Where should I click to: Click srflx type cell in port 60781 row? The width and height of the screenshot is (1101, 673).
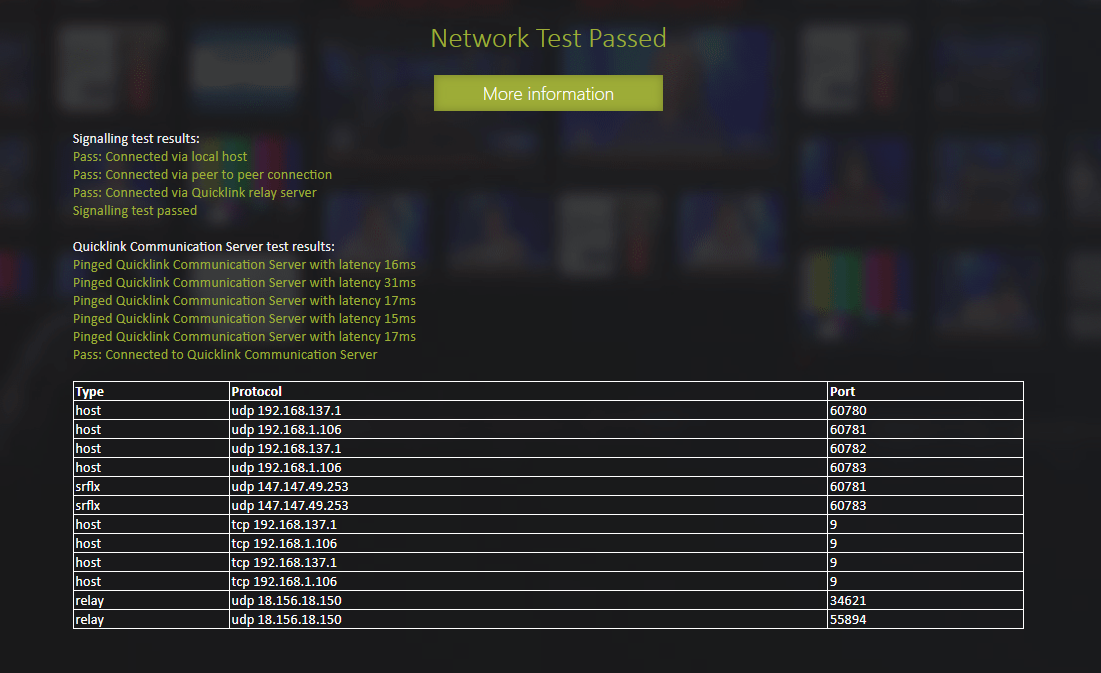click(151, 486)
